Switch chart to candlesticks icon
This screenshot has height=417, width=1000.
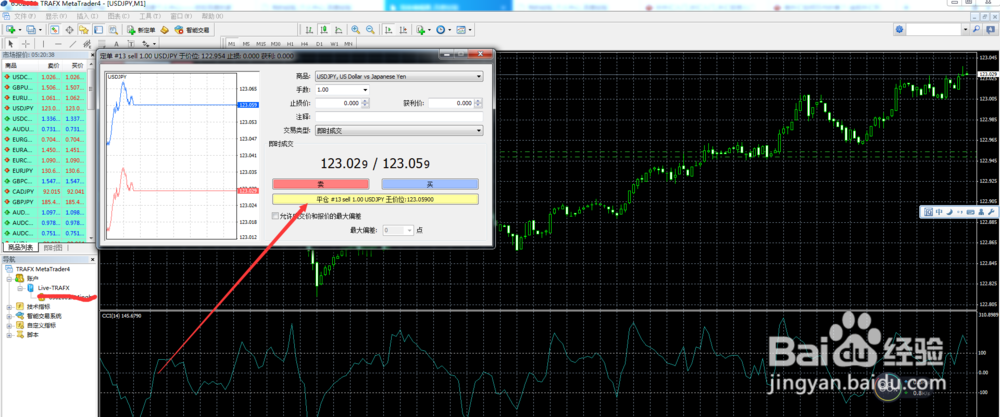tap(324, 29)
